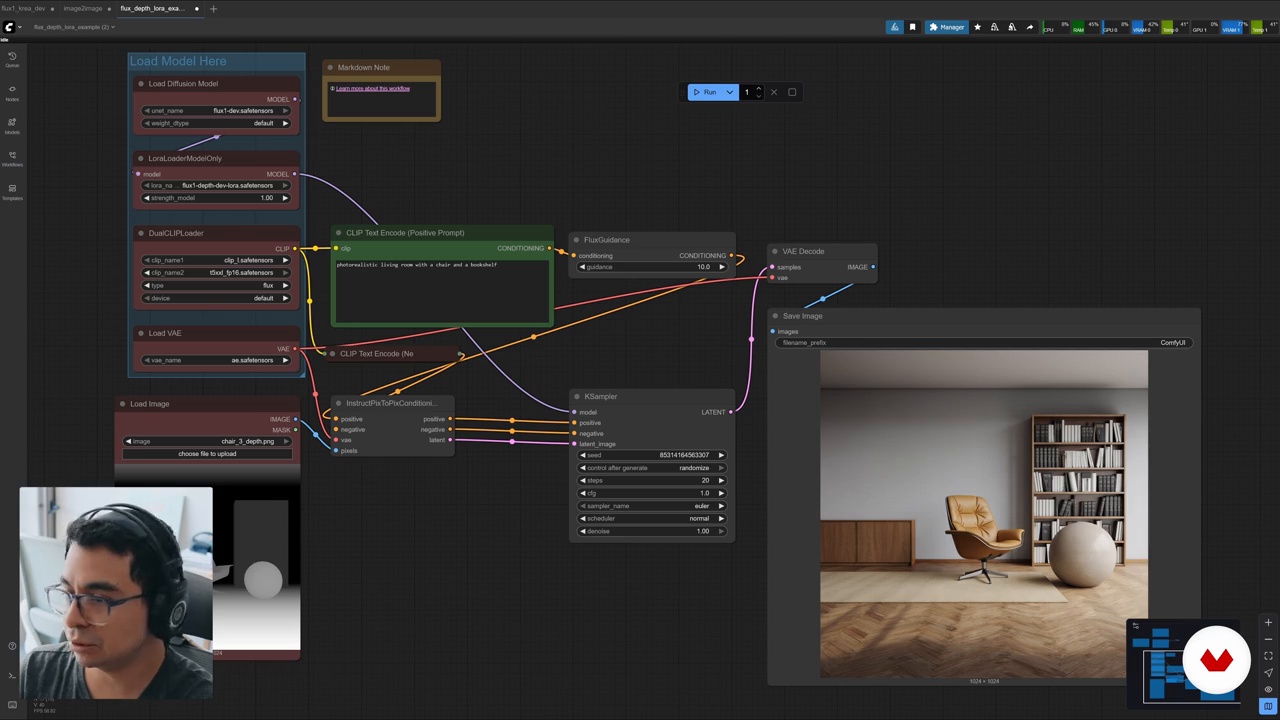Open the Templates sidebar panel
This screenshot has height=720, width=1280.
12,190
